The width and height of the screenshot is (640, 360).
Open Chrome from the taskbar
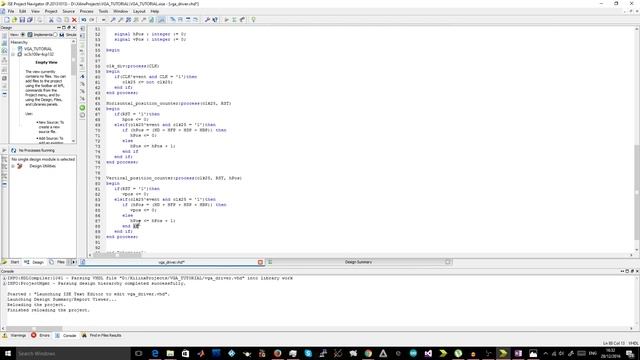click(368, 353)
